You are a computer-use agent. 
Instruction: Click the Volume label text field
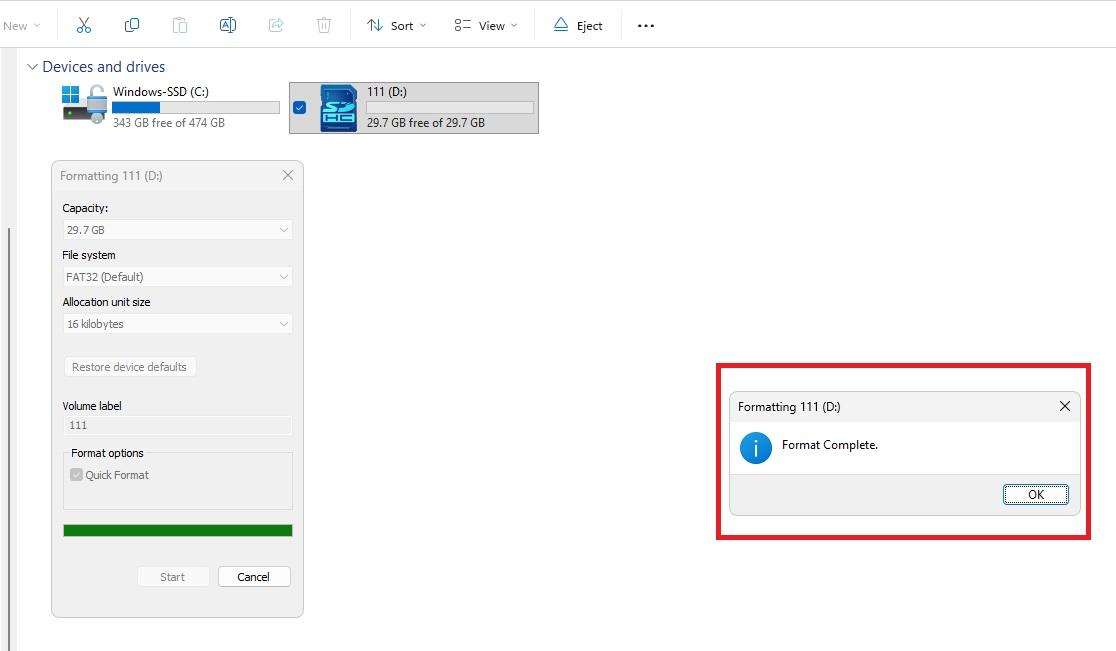point(177,425)
